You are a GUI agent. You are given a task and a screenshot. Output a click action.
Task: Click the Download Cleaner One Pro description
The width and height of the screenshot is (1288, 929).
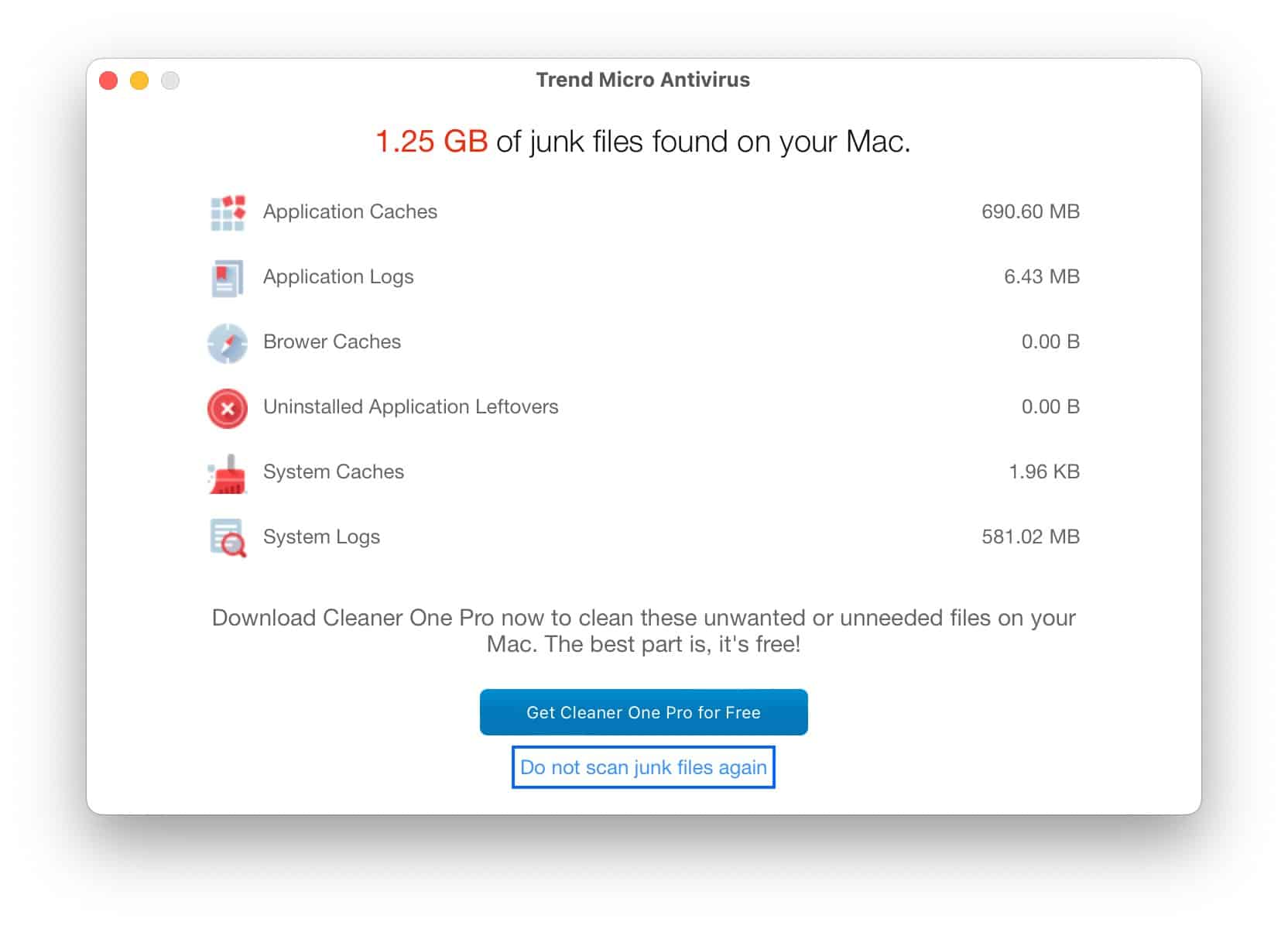(x=643, y=631)
